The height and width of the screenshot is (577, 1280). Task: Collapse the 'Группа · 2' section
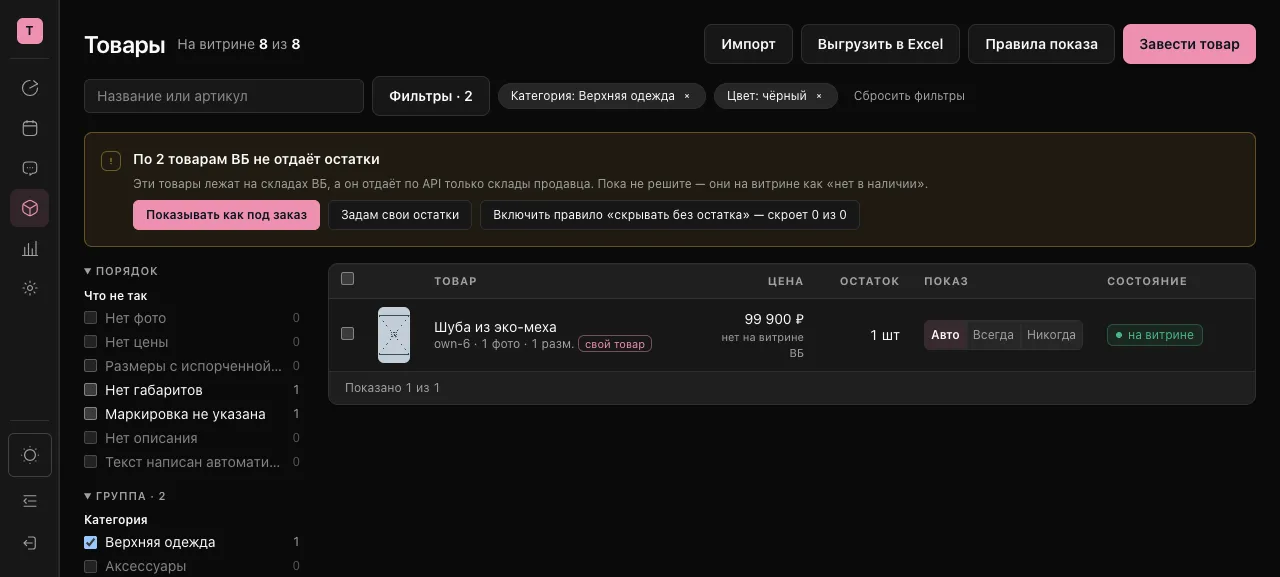click(125, 496)
